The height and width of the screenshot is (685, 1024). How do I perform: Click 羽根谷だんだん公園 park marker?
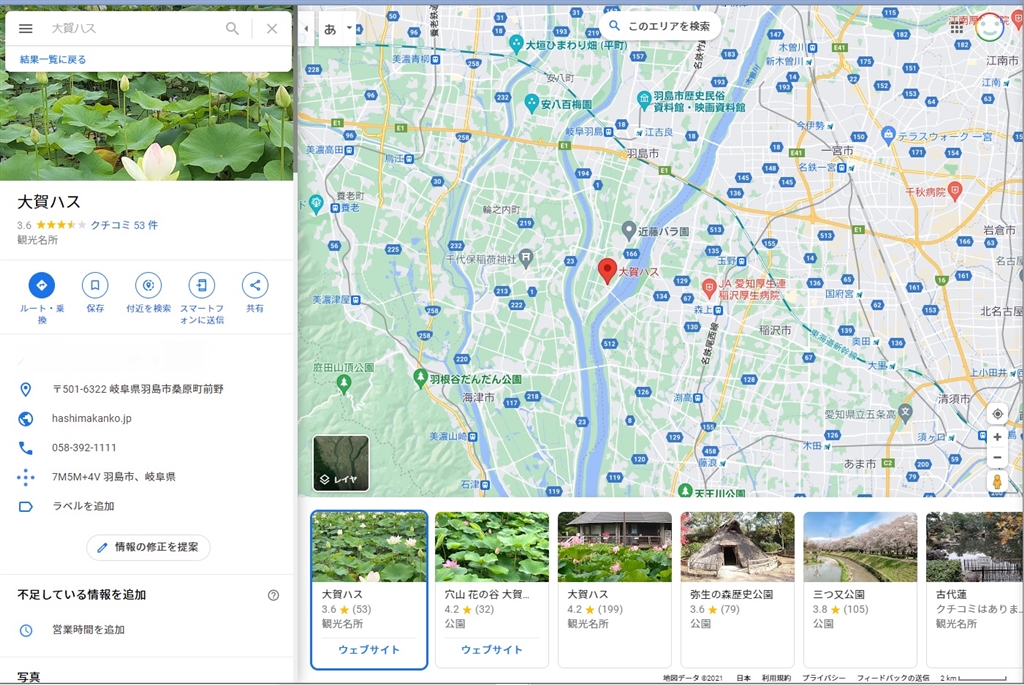coord(421,377)
